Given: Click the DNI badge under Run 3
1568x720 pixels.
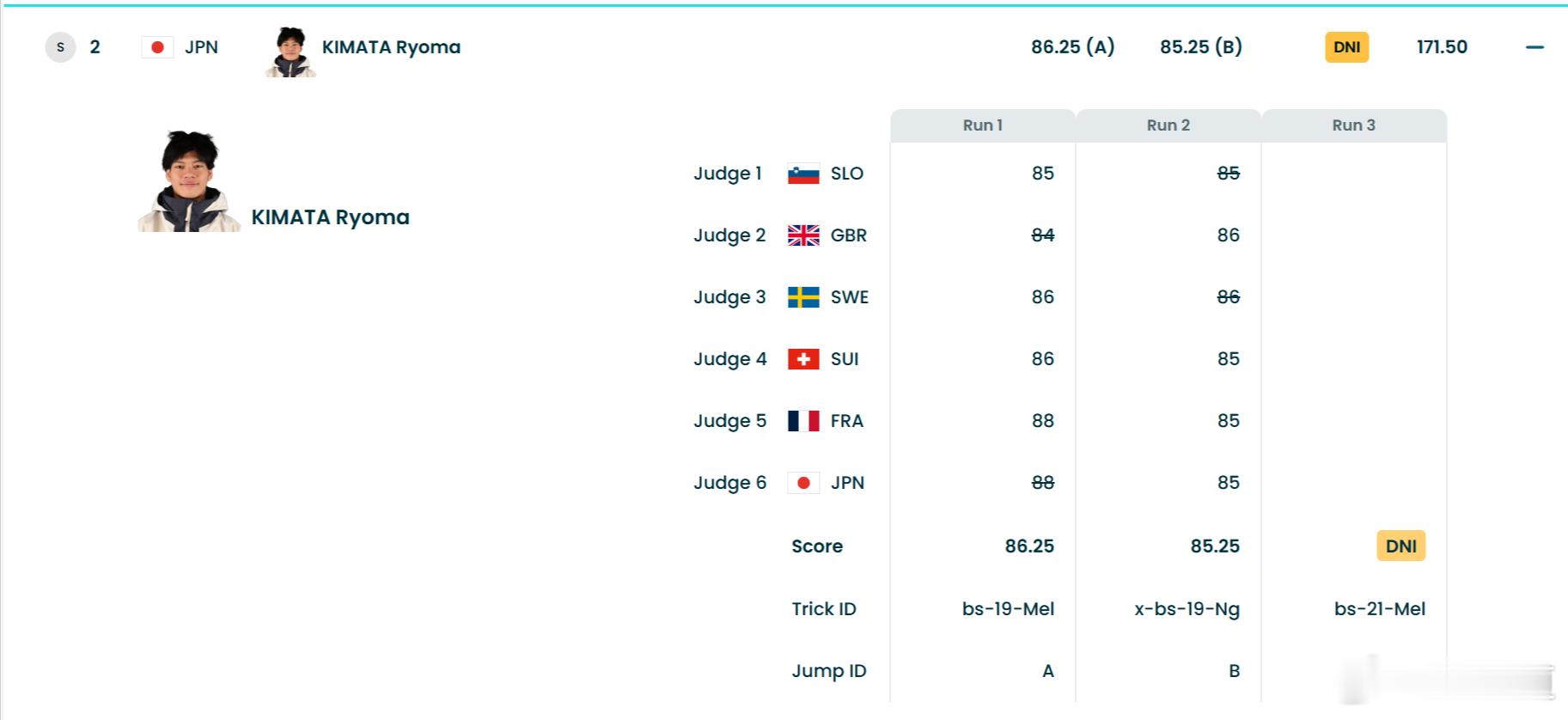Looking at the screenshot, I should pos(1400,546).
